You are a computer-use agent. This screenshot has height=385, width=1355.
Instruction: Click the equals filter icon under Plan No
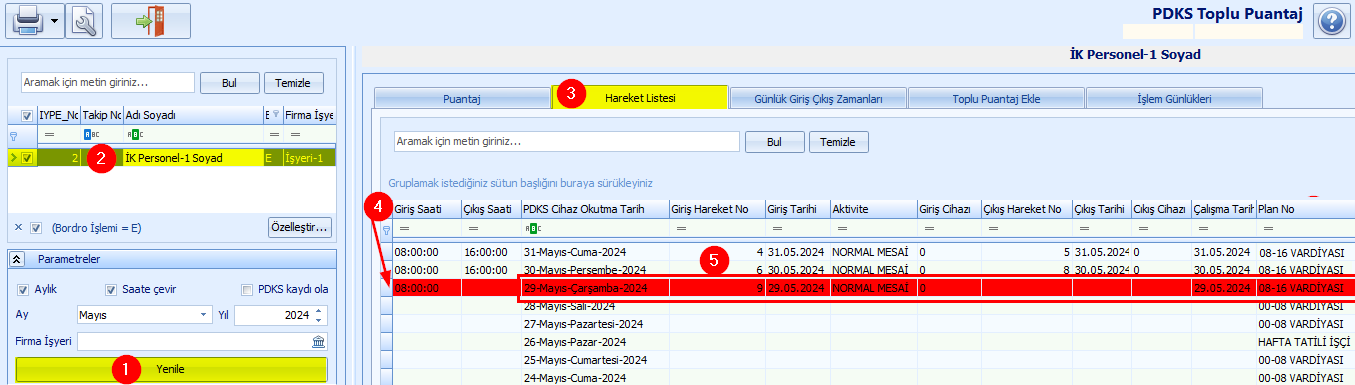click(x=1269, y=228)
